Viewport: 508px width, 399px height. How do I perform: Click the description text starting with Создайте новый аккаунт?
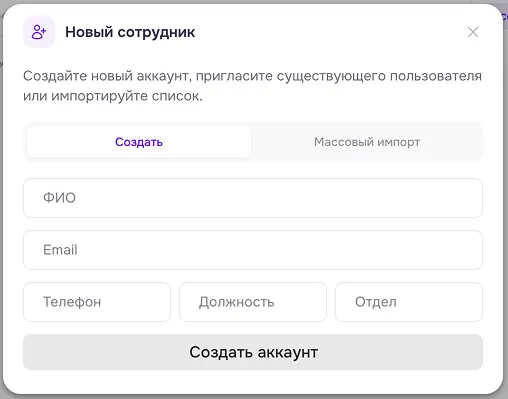(252, 86)
